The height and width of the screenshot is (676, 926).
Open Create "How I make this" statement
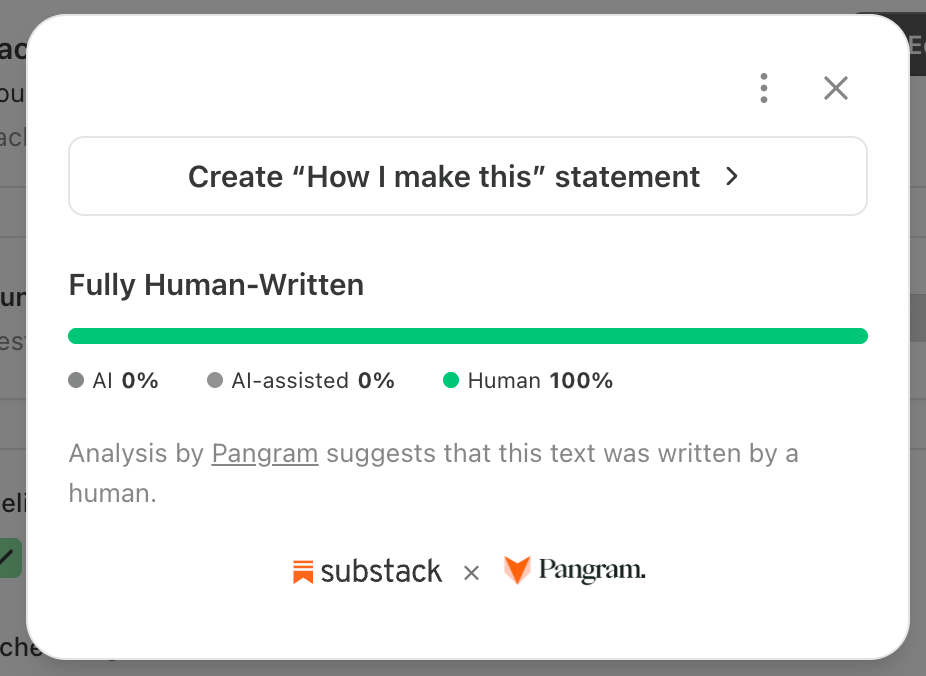[x=468, y=177]
